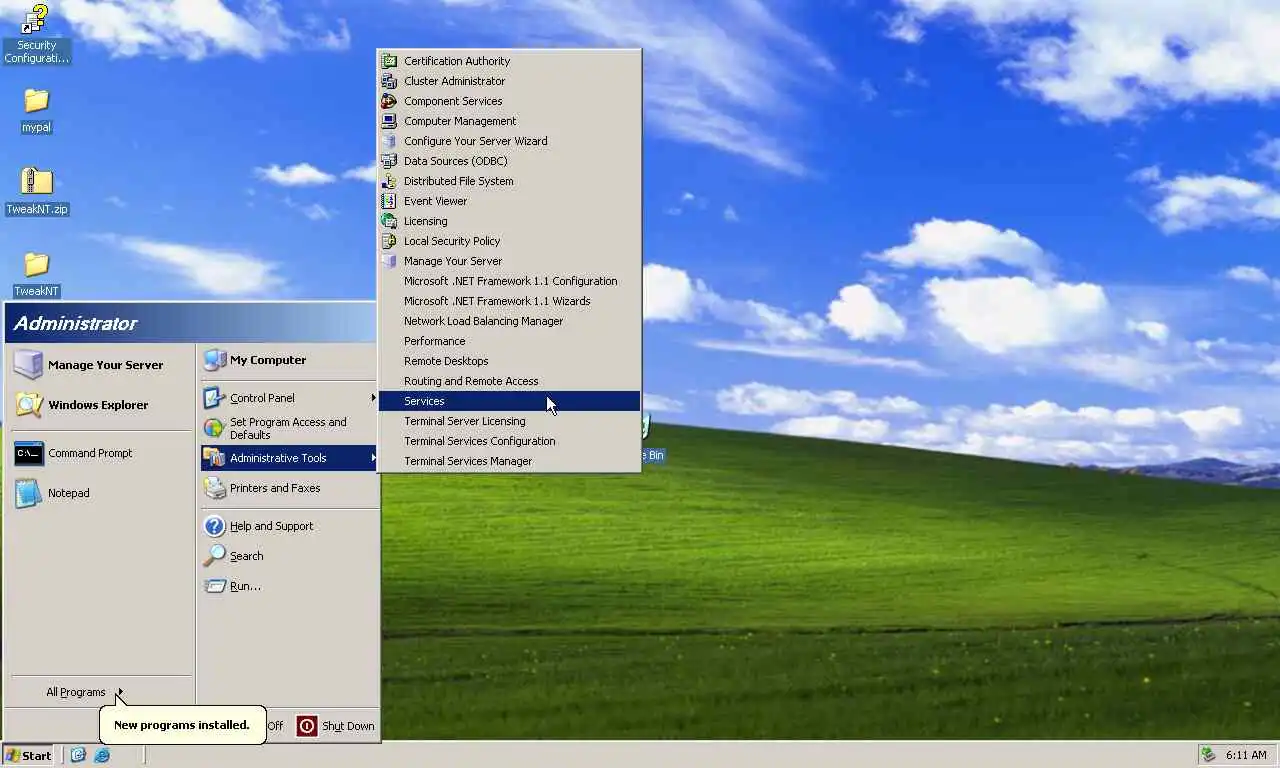Click the Windows Explorer icon

tap(28, 405)
